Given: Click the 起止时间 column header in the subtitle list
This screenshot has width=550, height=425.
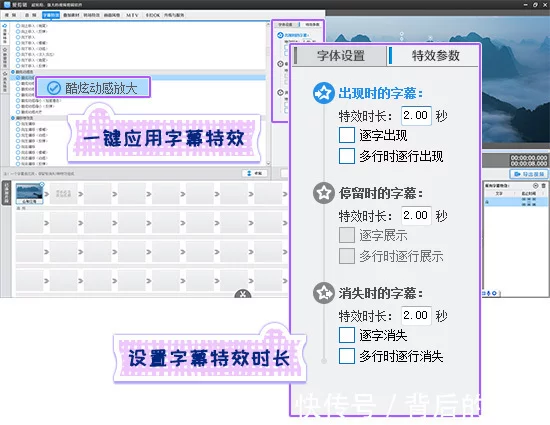Looking at the screenshot, I should point(529,193).
